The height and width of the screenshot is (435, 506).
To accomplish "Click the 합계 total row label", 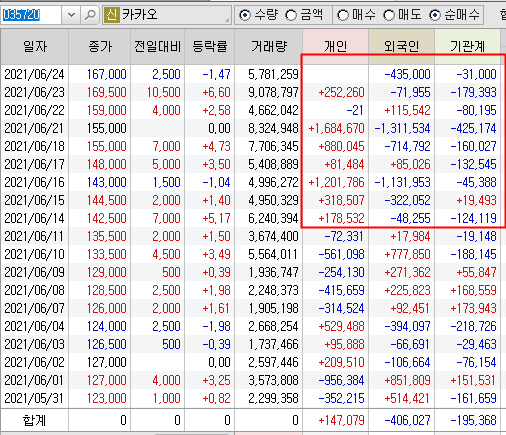I will [34, 421].
